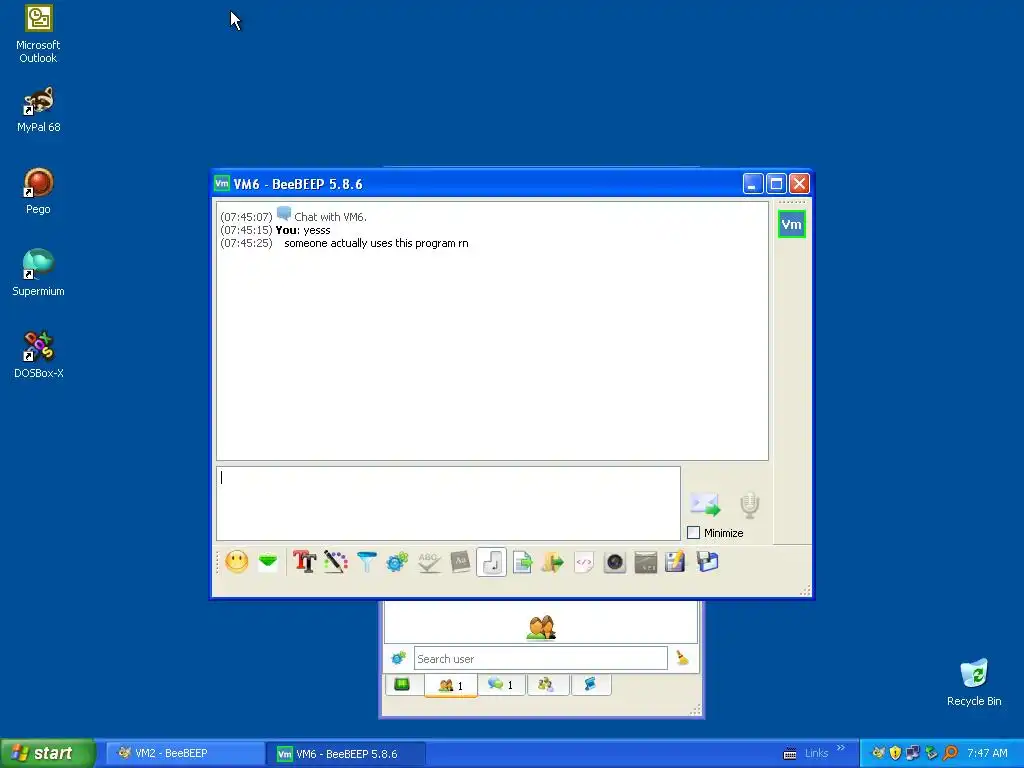
Task: Click the broom clear search icon
Action: click(682, 658)
